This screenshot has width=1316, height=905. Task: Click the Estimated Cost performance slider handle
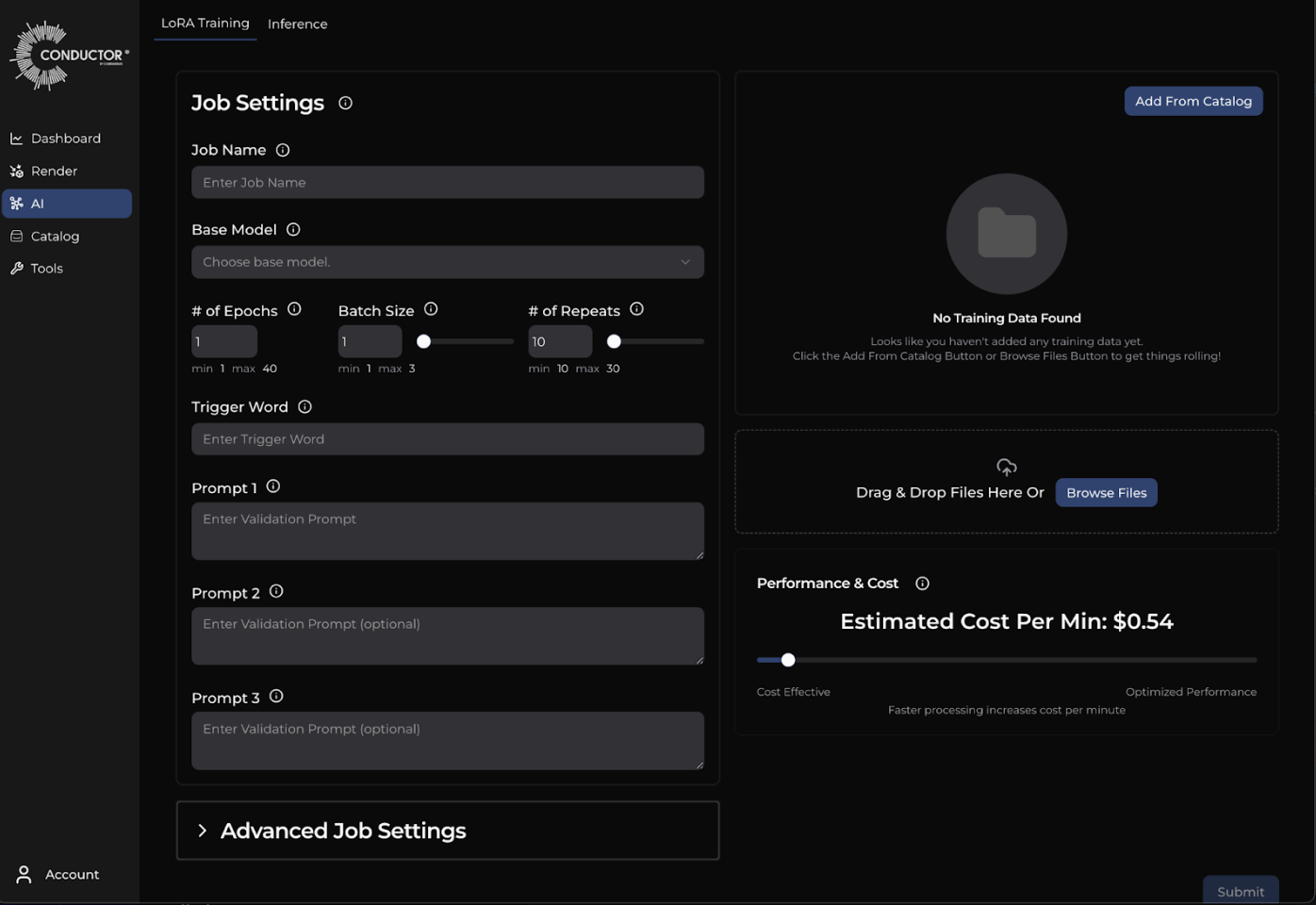coord(788,660)
